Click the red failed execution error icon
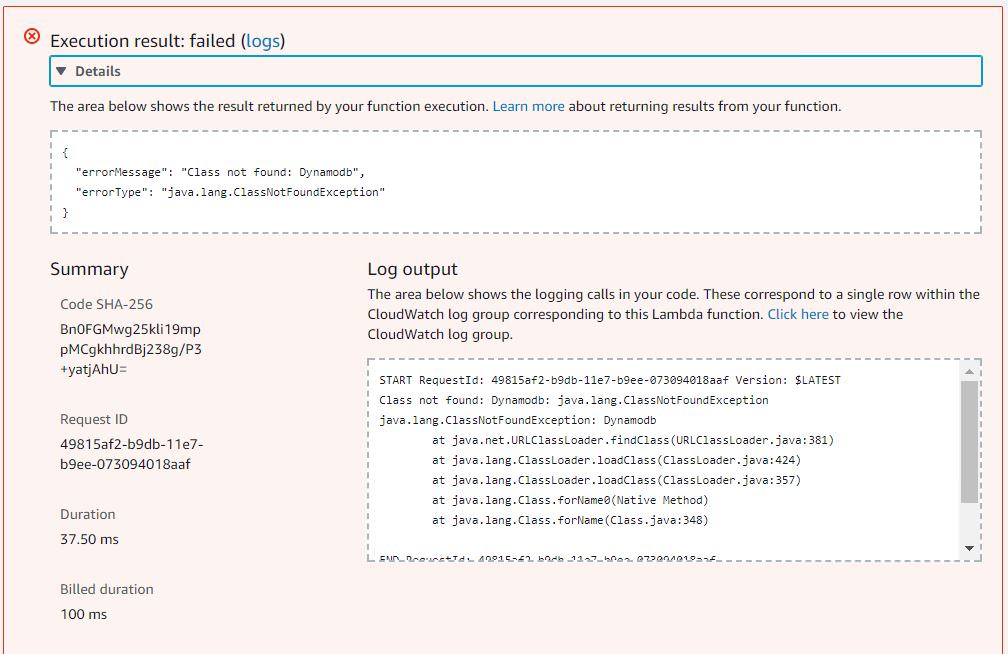Viewport: 1008px width, 654px height. click(x=32, y=37)
